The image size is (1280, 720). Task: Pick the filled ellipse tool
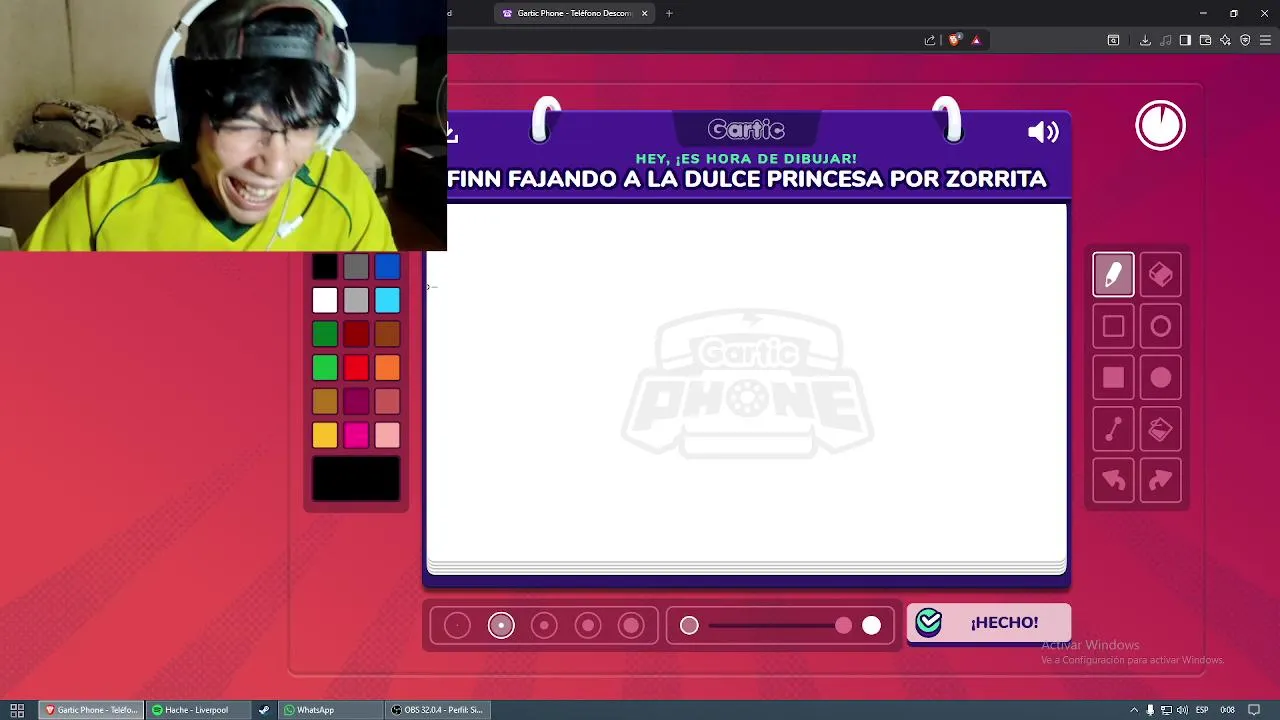[1160, 378]
